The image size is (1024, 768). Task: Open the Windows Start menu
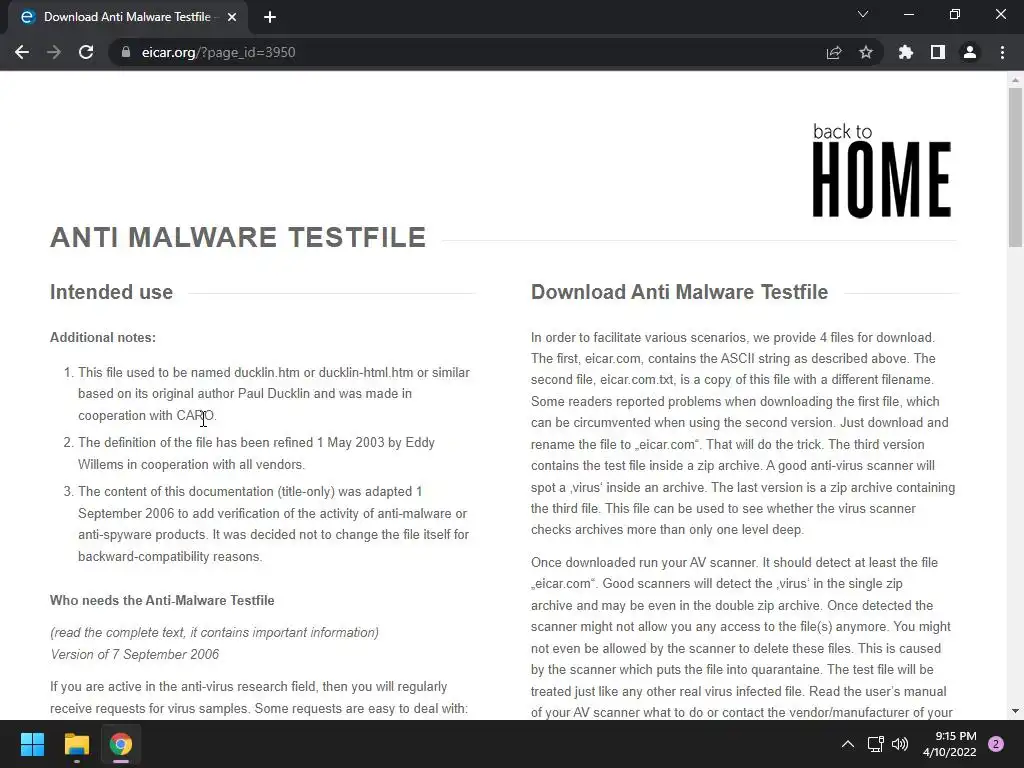tap(32, 744)
